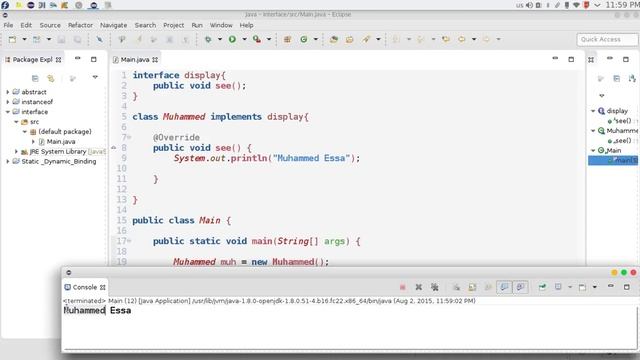
Task: Open the File menu
Action: (8, 25)
